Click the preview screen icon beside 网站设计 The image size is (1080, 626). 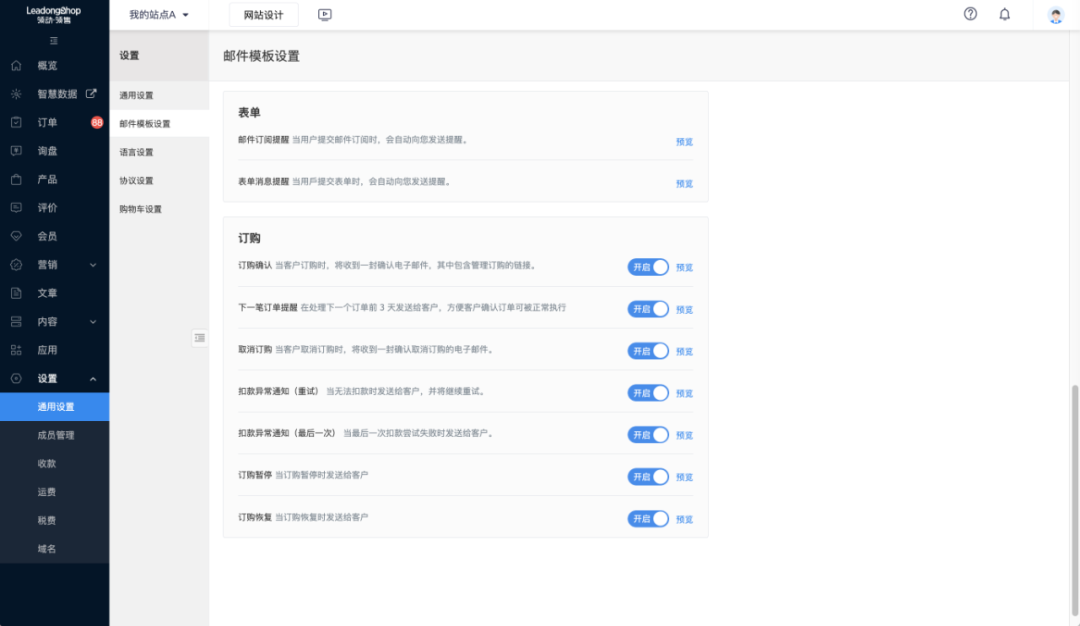tap(324, 15)
